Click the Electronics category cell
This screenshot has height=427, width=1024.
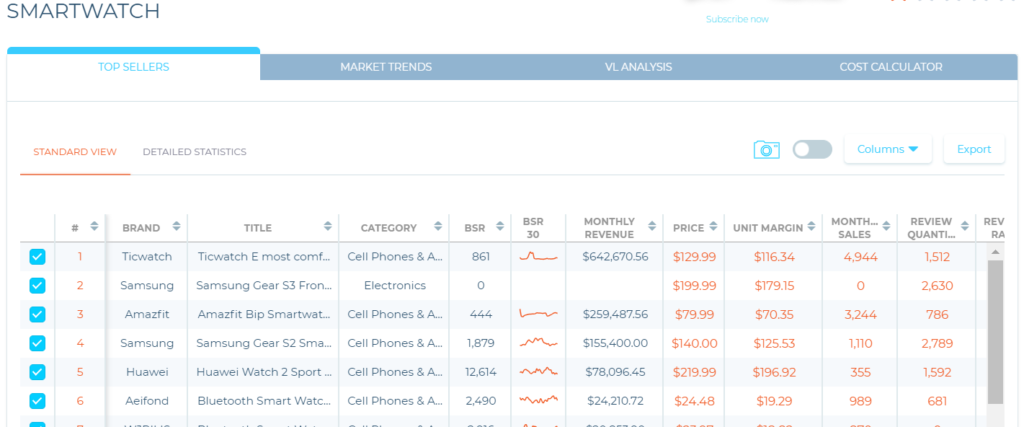point(394,285)
